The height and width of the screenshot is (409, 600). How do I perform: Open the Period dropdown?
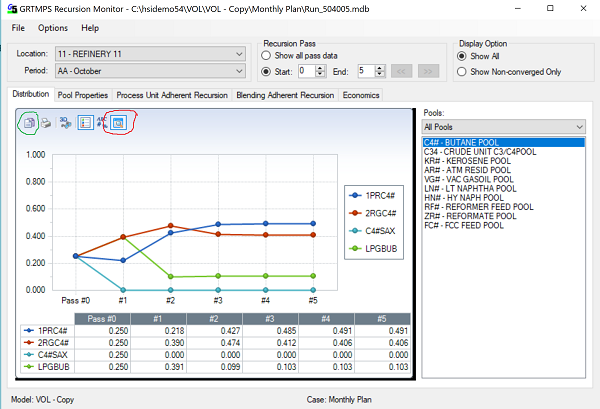pos(238,71)
